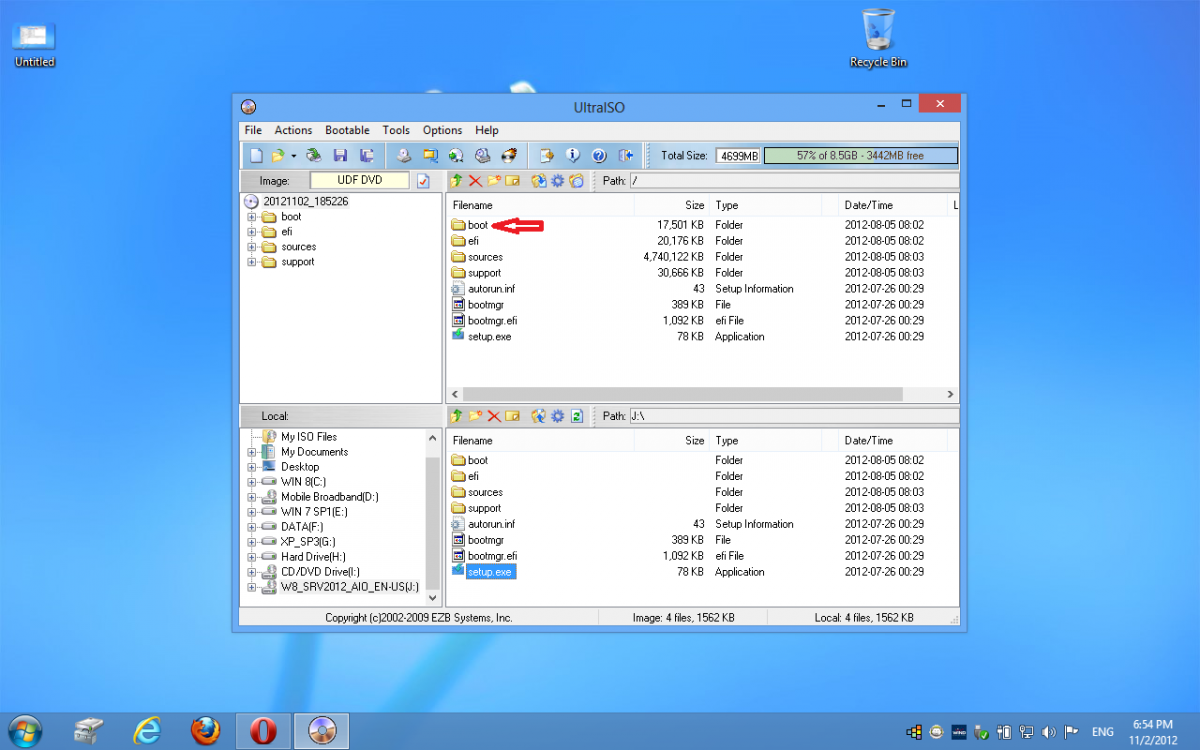This screenshot has height=750, width=1200.
Task: Open the Actions menu
Action: coord(293,130)
